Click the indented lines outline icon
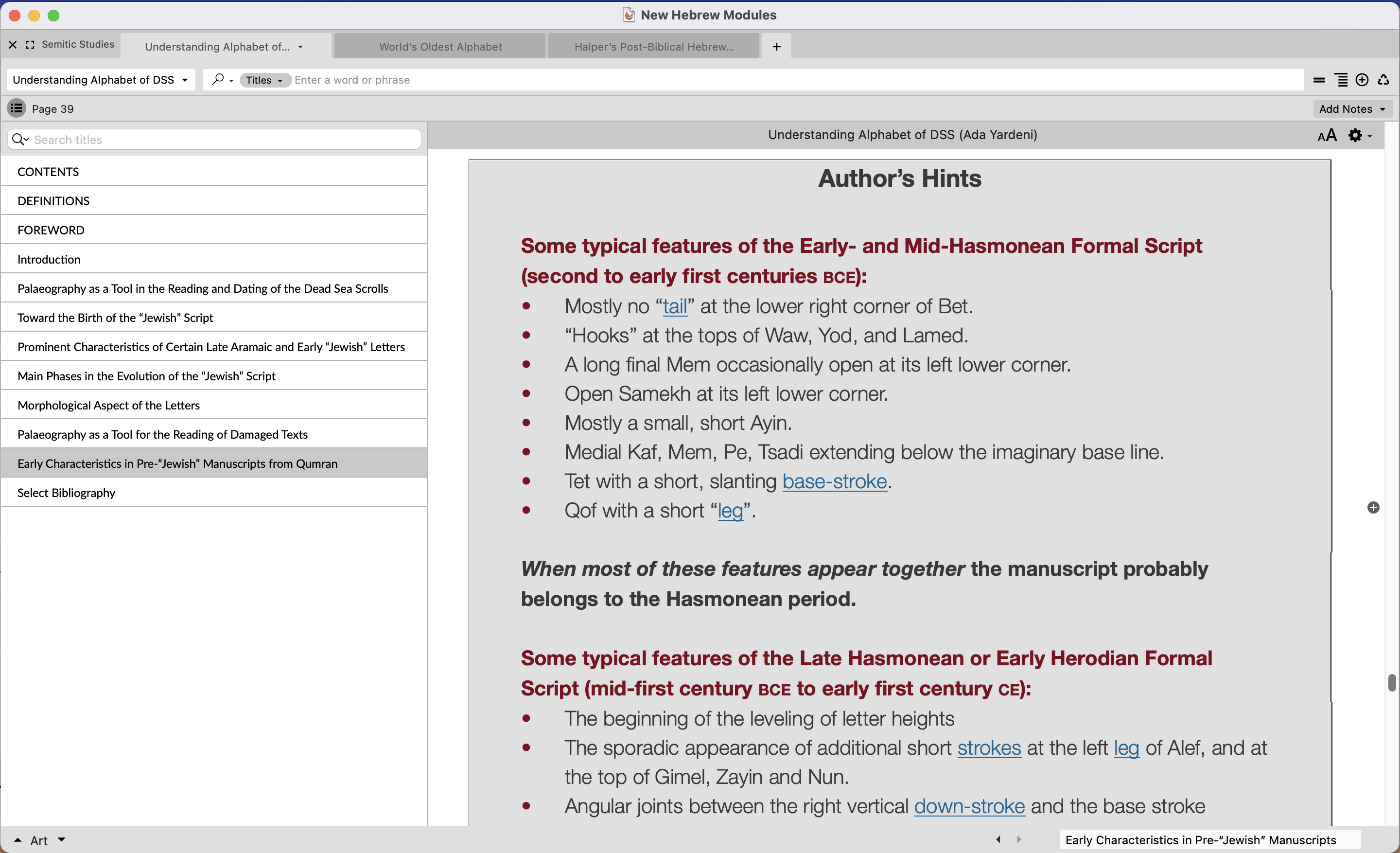1400x853 pixels. (x=1341, y=80)
